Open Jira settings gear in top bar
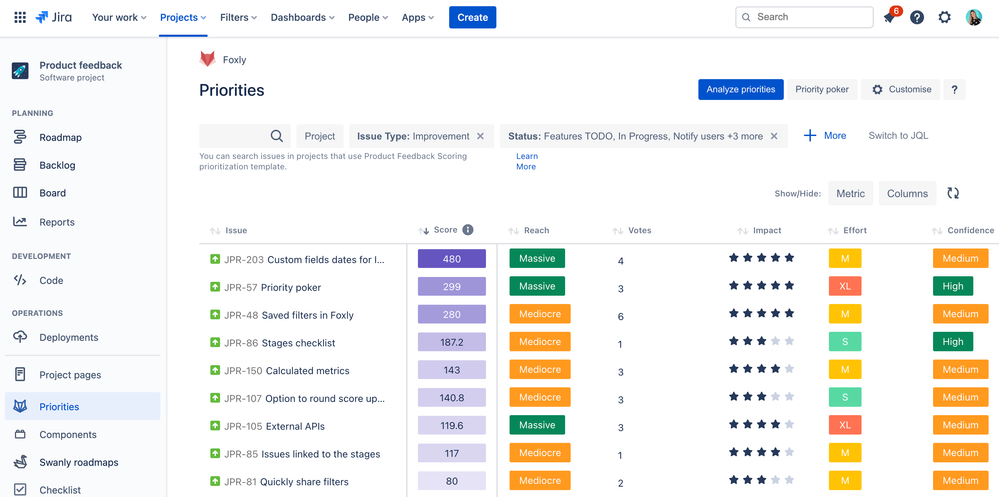 click(x=945, y=17)
